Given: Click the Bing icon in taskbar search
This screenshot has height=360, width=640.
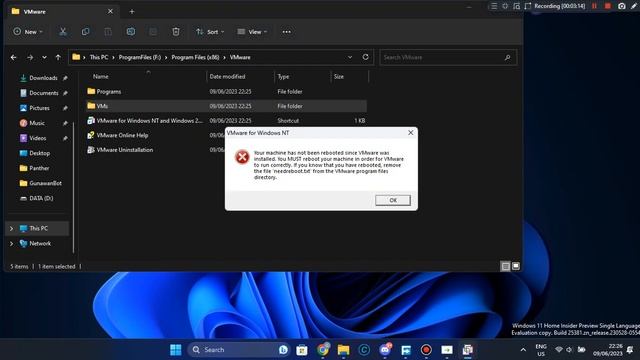Looking at the screenshot, I should pos(283,350).
